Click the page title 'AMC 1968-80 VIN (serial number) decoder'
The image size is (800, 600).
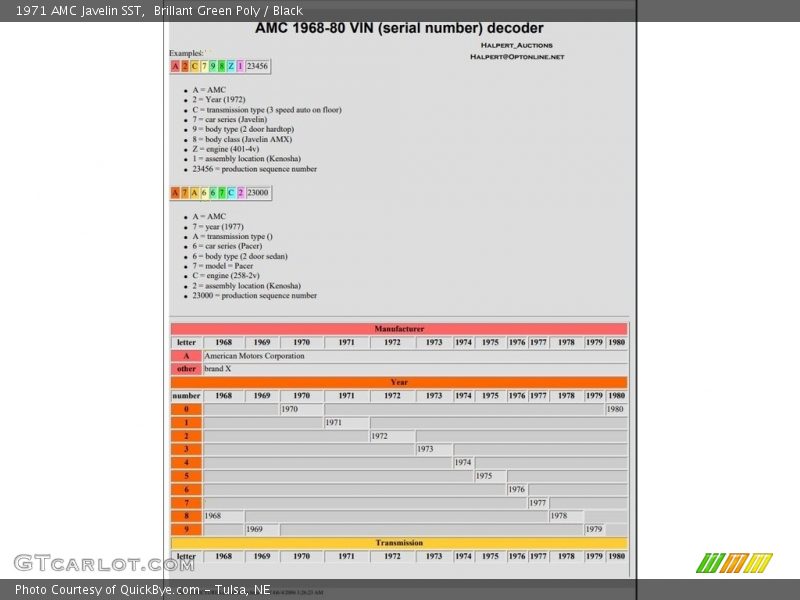(399, 28)
